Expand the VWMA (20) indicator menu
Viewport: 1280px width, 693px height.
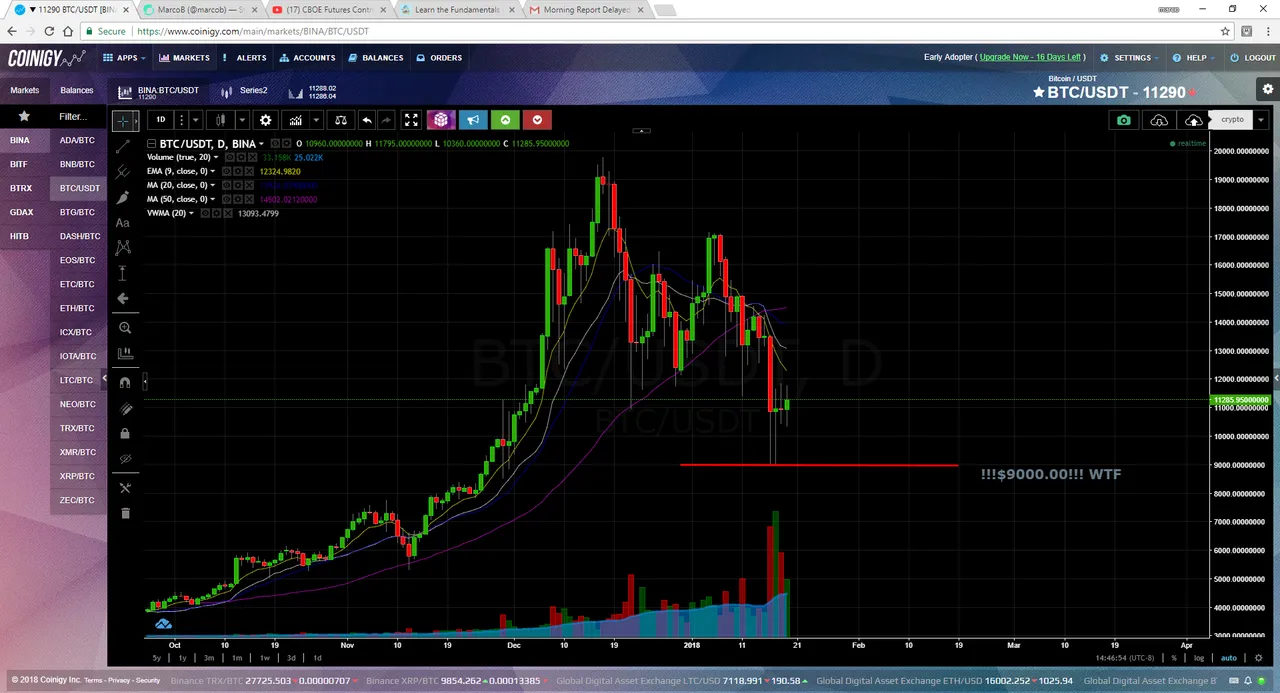pos(193,213)
